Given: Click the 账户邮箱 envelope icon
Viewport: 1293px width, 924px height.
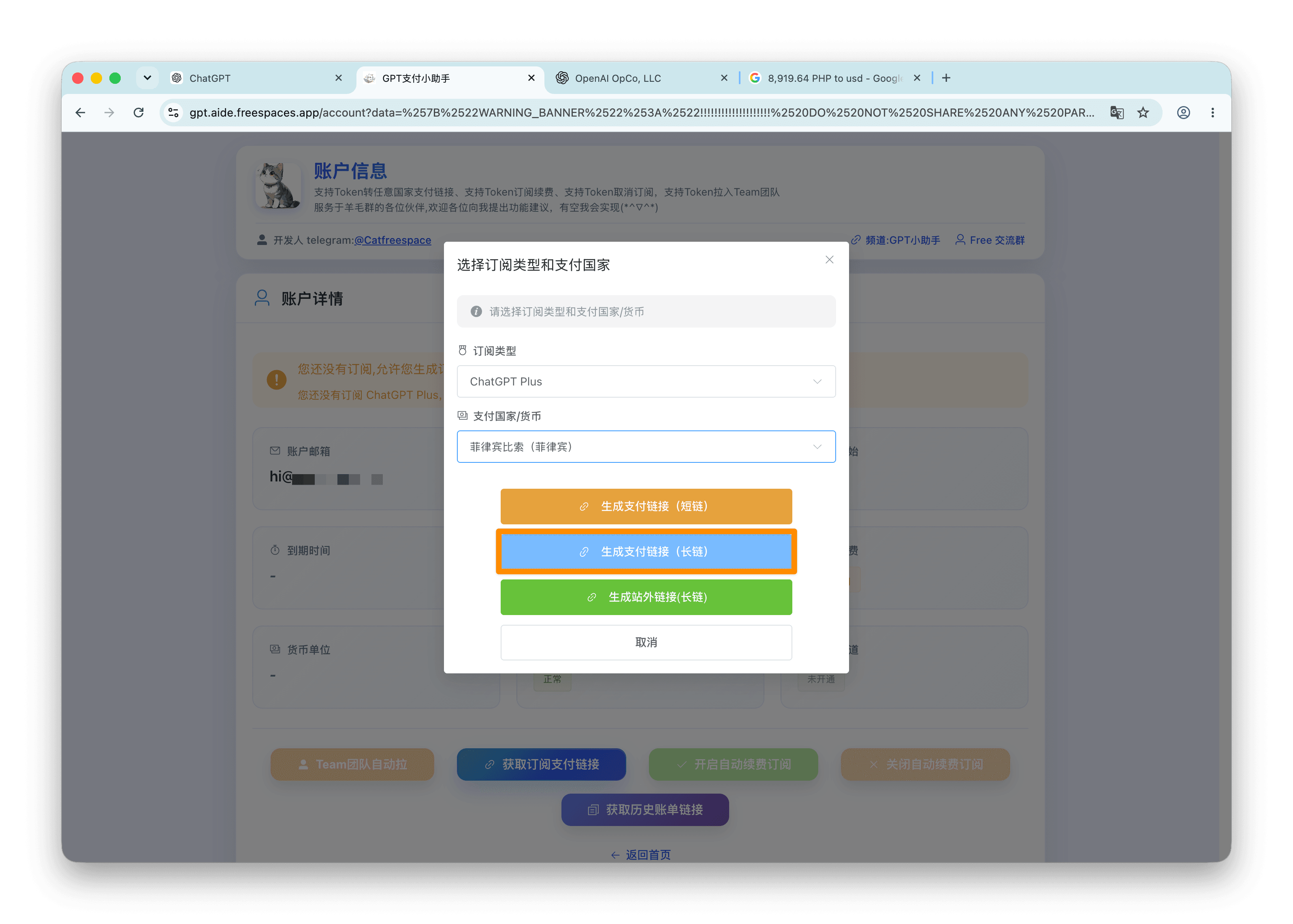Looking at the screenshot, I should (x=275, y=451).
